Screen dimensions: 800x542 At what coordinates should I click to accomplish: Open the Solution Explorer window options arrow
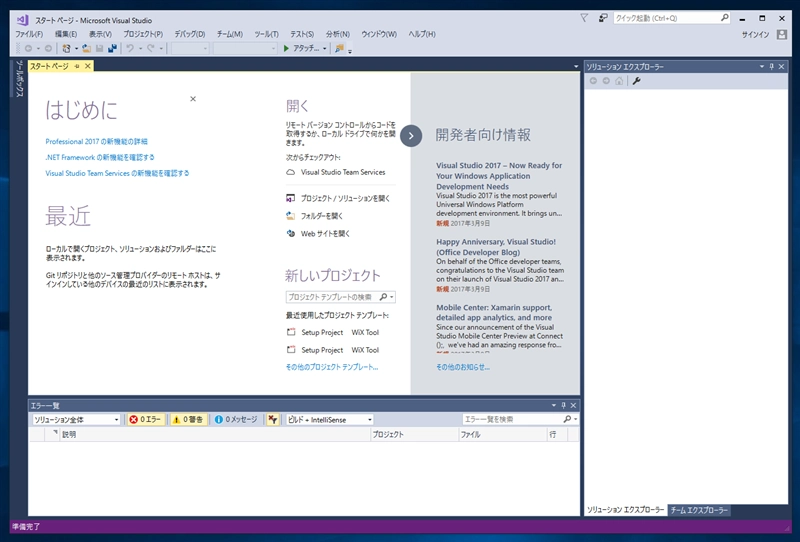(x=762, y=66)
